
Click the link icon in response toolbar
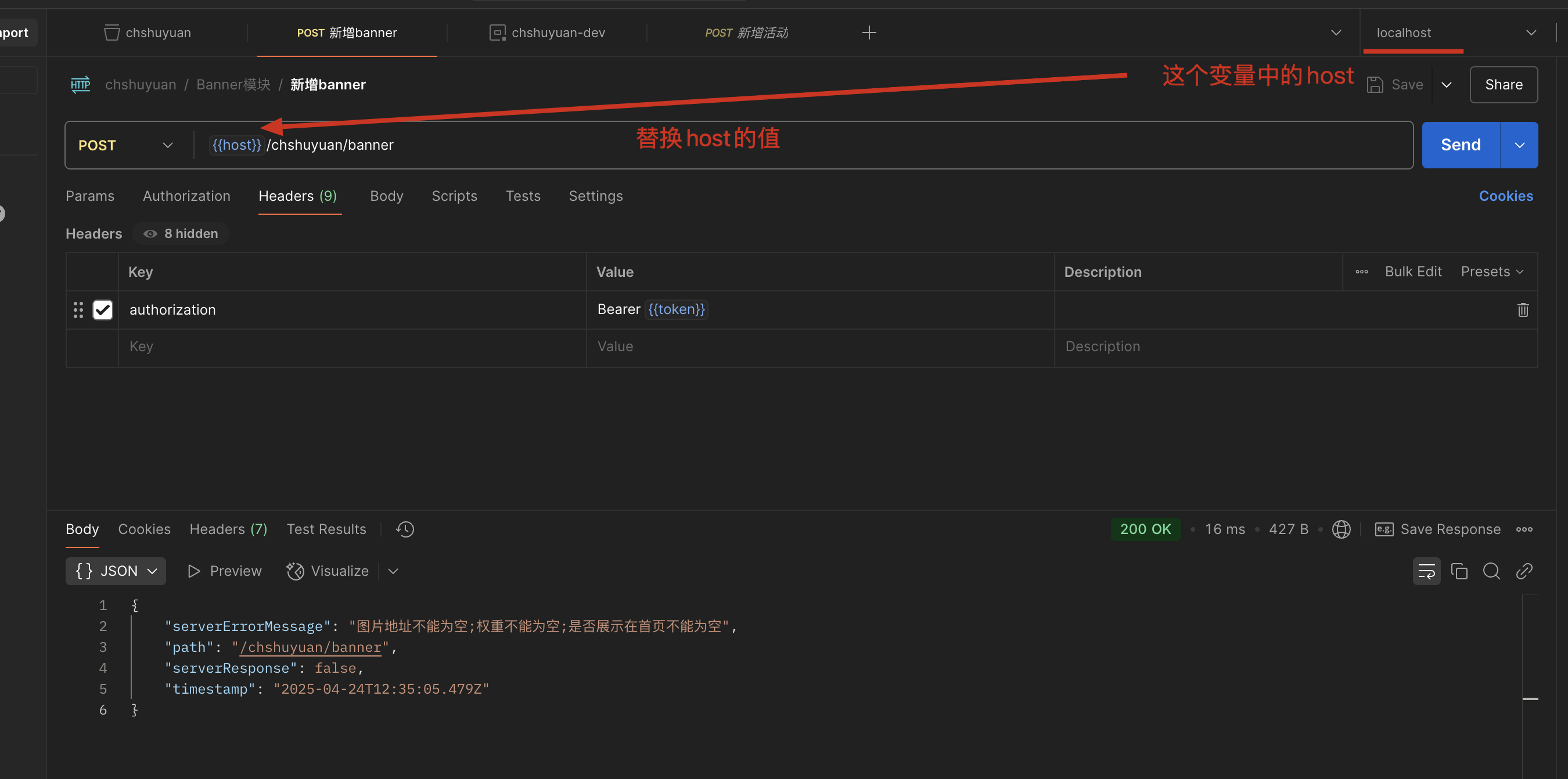coord(1523,571)
